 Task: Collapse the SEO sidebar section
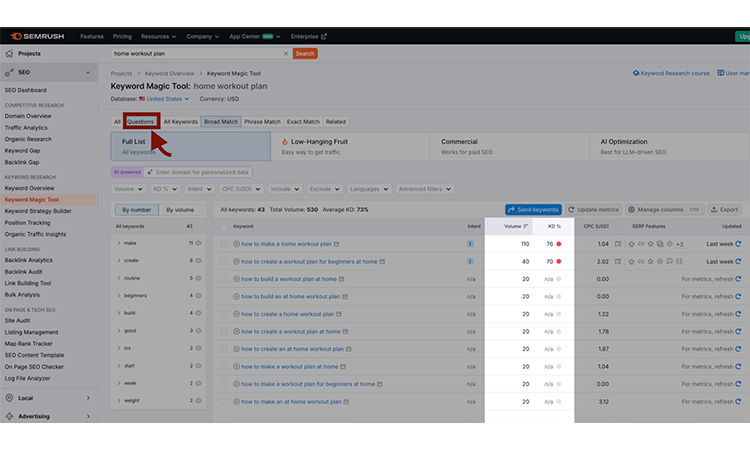(x=88, y=72)
